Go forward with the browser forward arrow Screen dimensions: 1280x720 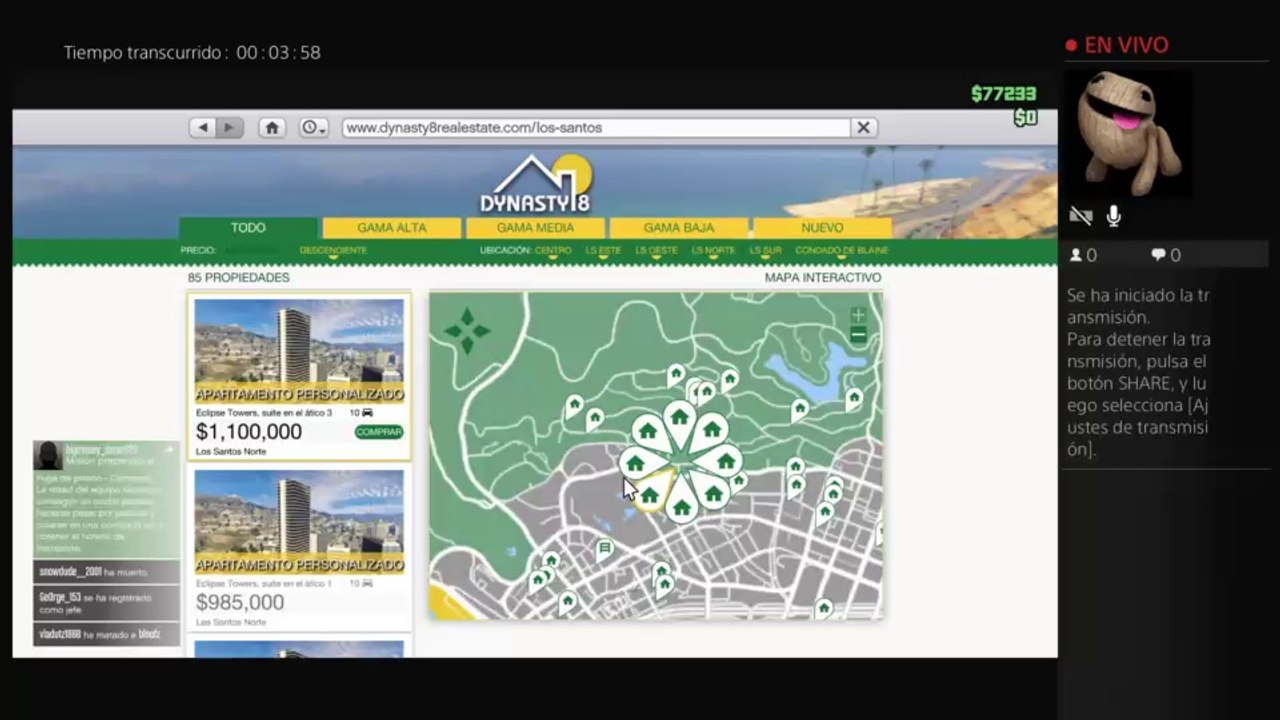tap(230, 128)
